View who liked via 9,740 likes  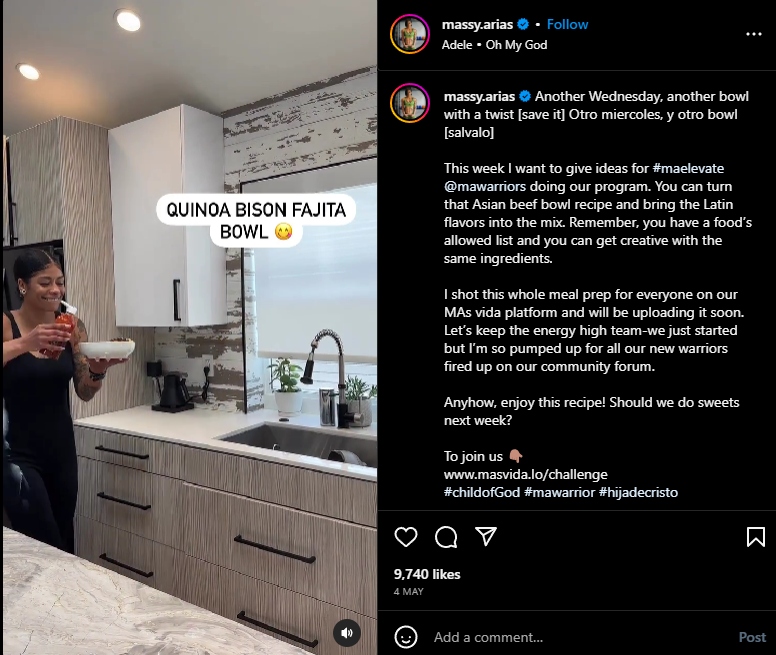coord(427,574)
